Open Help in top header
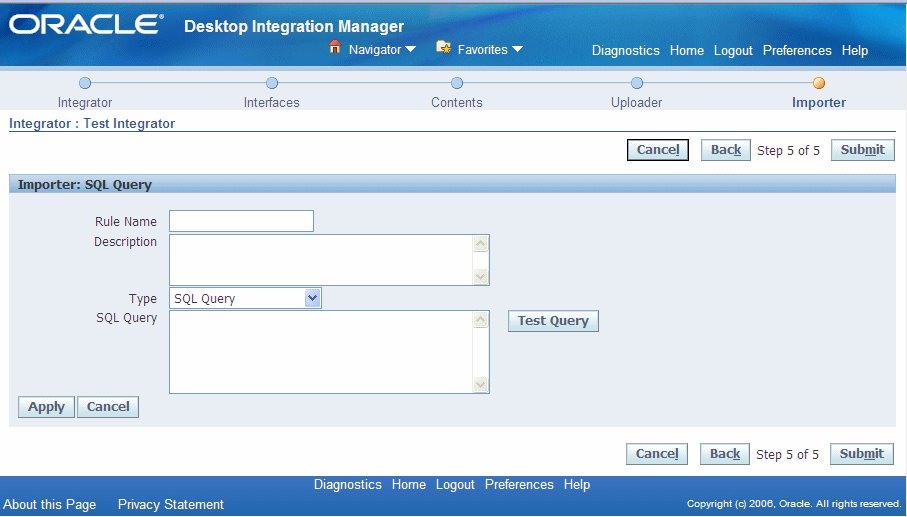Viewport: 907px width, 517px height. [x=855, y=51]
